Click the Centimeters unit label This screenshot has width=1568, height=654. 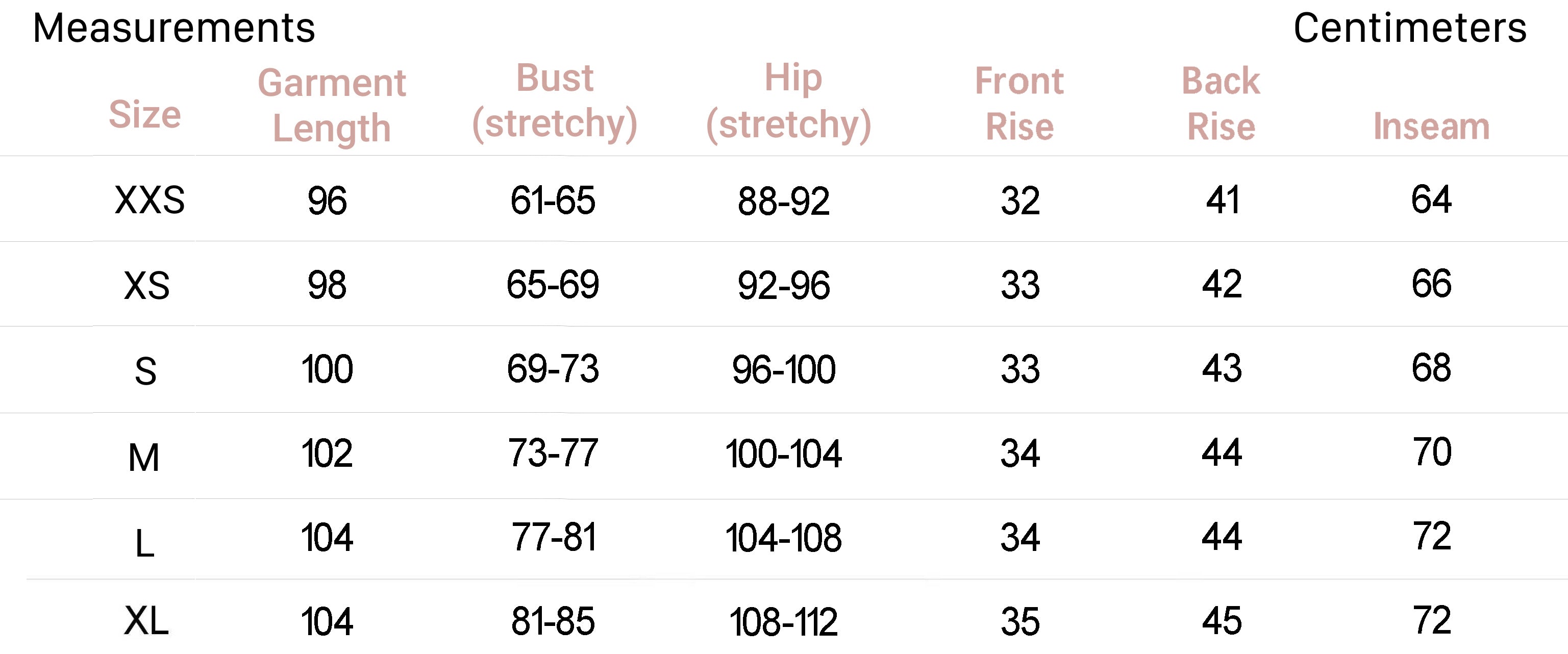[x=1410, y=29]
